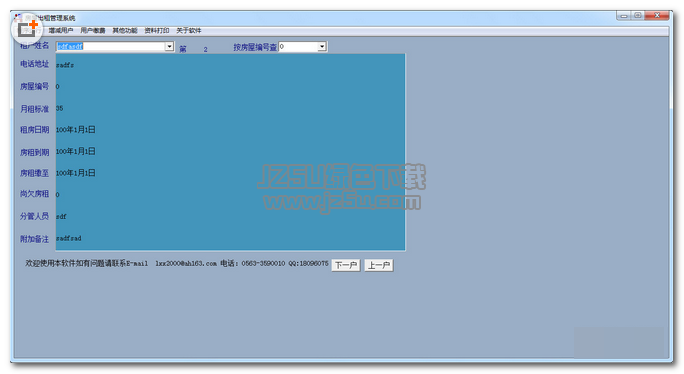The width and height of the screenshot is (684, 374).
Task: Click the 分管人员 value 'sdf'
Action: click(61, 216)
